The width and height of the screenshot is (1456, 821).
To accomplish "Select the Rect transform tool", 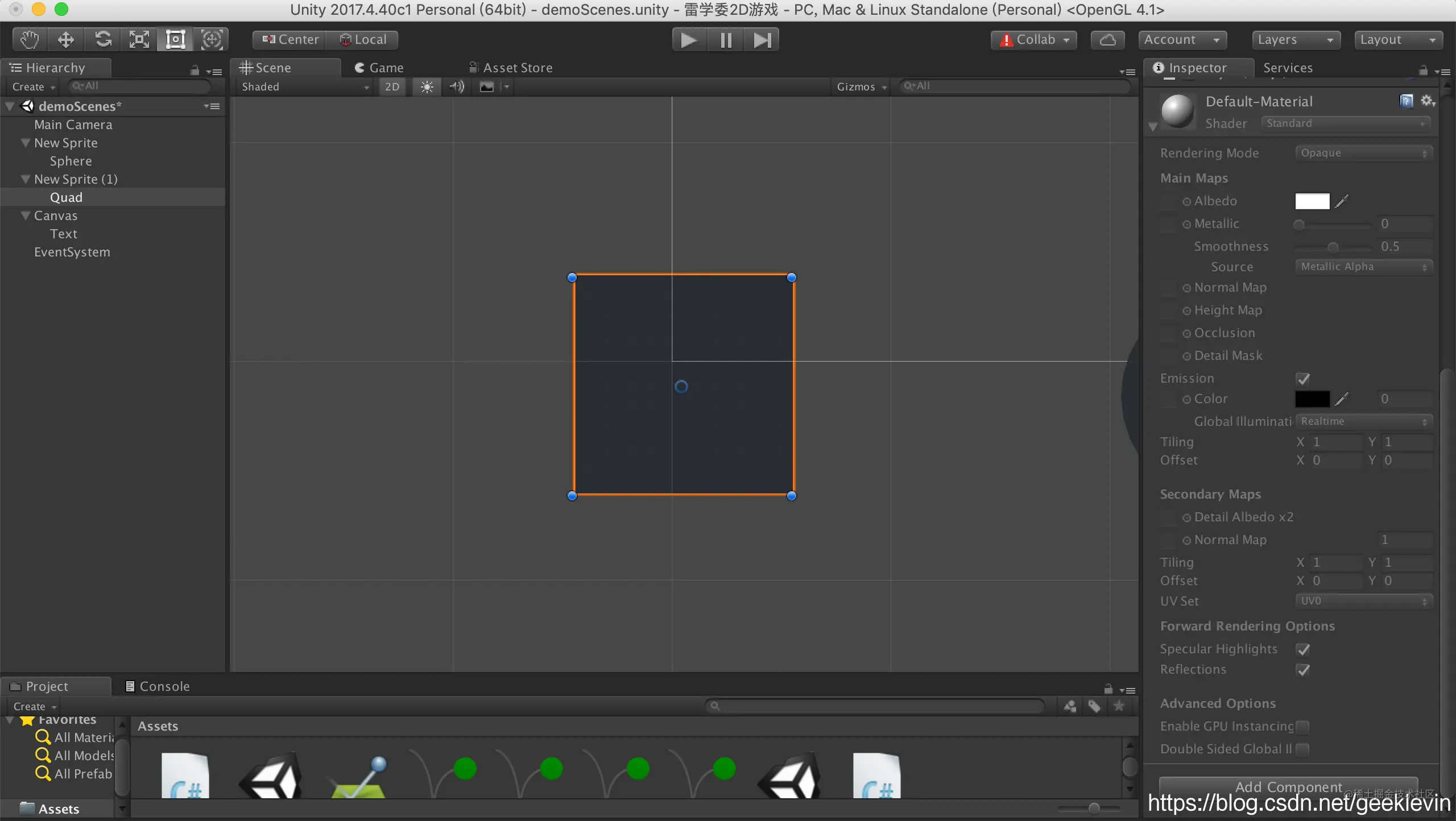I will 175,40.
